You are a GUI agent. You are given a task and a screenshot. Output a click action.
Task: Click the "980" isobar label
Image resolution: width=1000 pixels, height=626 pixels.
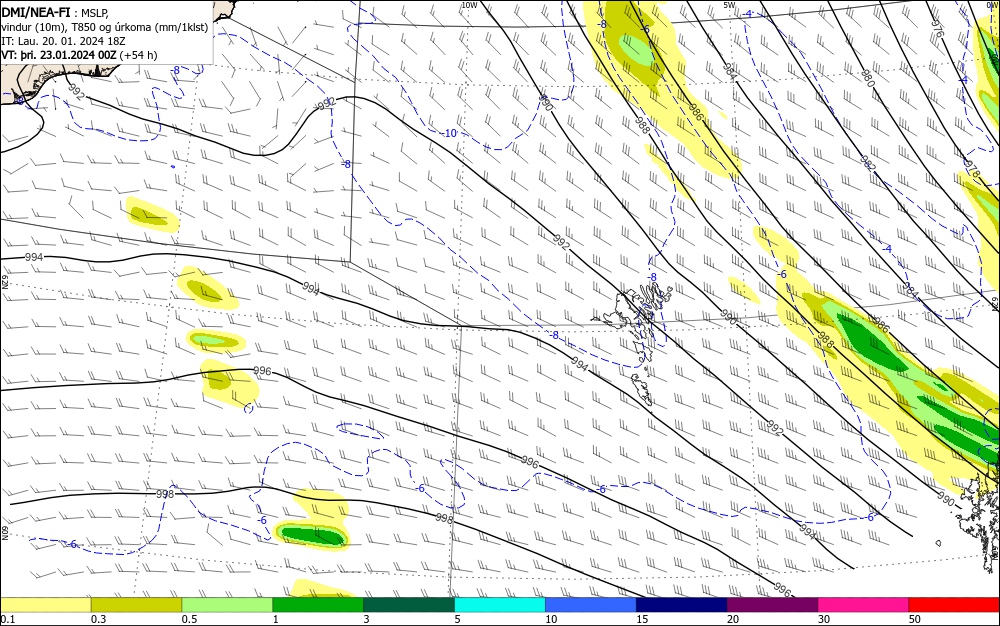(867, 79)
